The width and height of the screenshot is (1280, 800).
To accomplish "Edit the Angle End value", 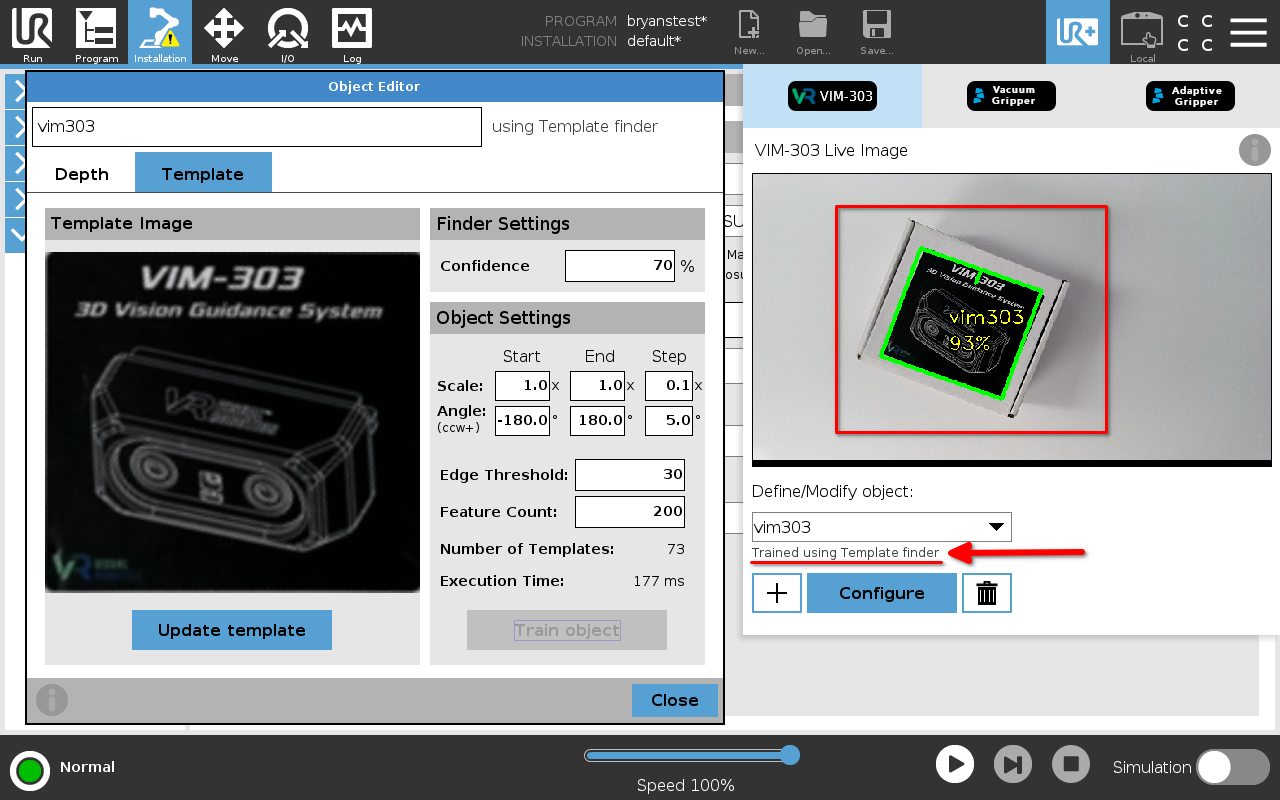I will click(597, 420).
